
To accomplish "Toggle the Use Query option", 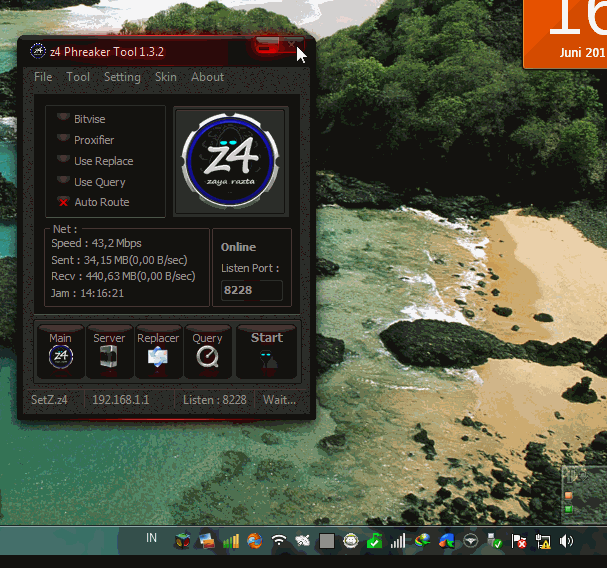I will pos(63,181).
